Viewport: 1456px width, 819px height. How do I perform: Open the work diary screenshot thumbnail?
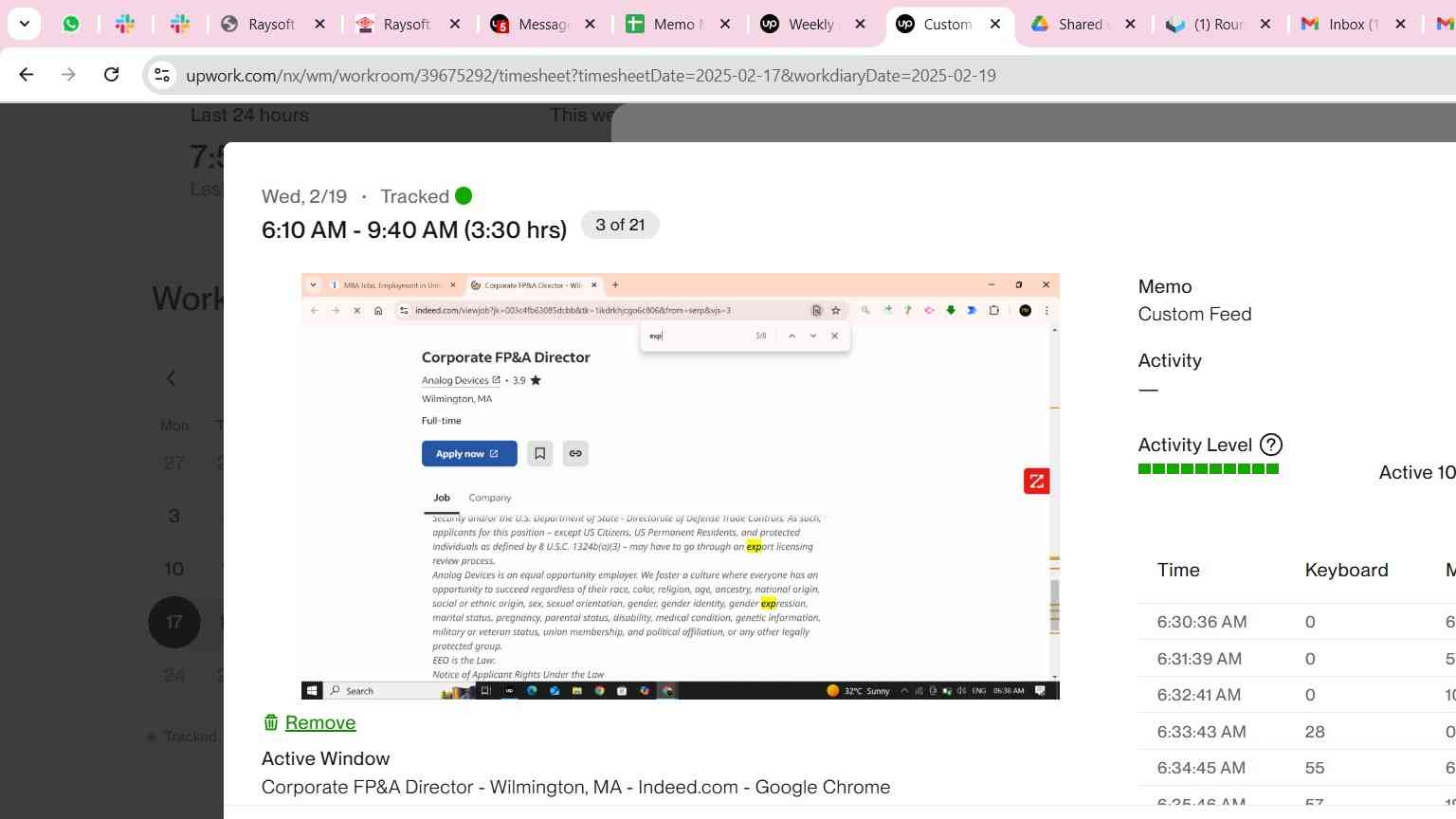click(x=680, y=486)
